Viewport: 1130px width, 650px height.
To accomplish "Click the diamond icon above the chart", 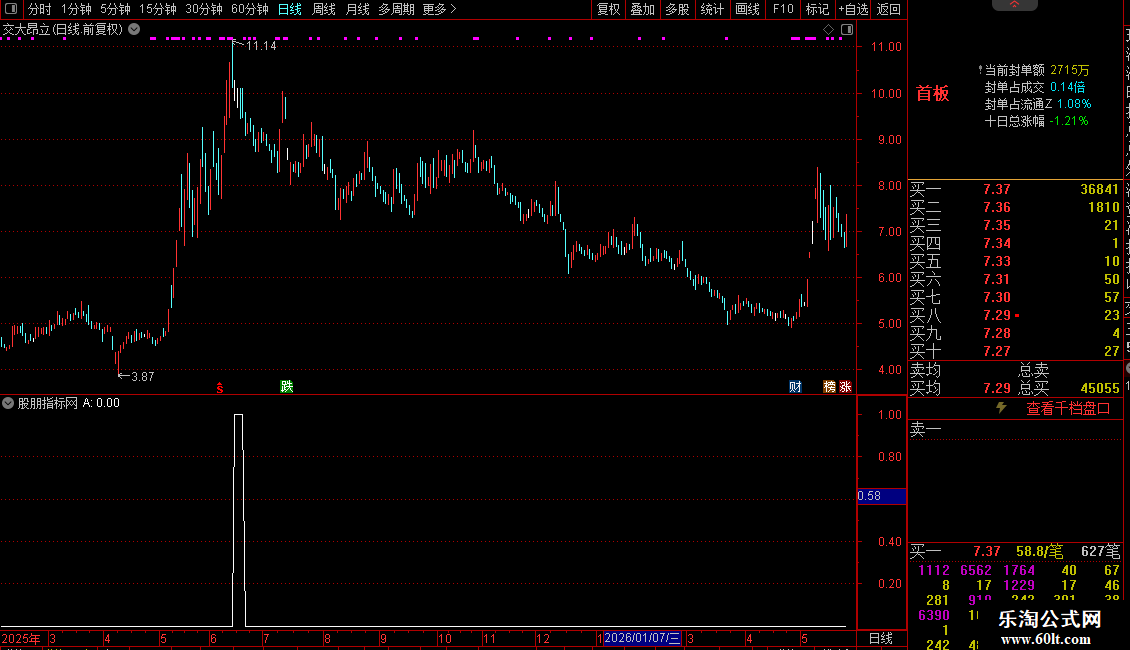I will [x=829, y=30].
